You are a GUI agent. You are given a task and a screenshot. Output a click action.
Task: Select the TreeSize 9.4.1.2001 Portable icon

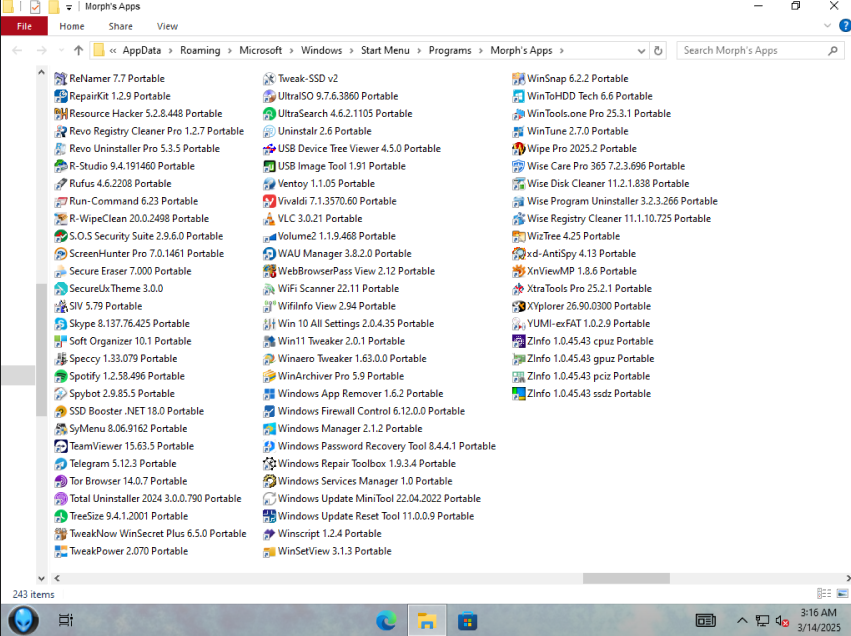tap(61, 516)
